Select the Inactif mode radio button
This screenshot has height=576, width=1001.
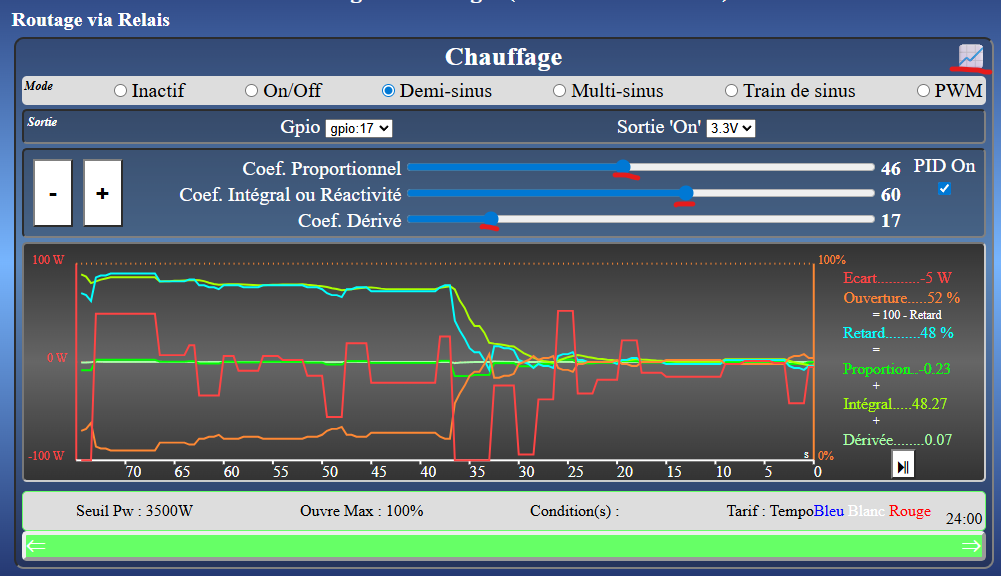121,91
